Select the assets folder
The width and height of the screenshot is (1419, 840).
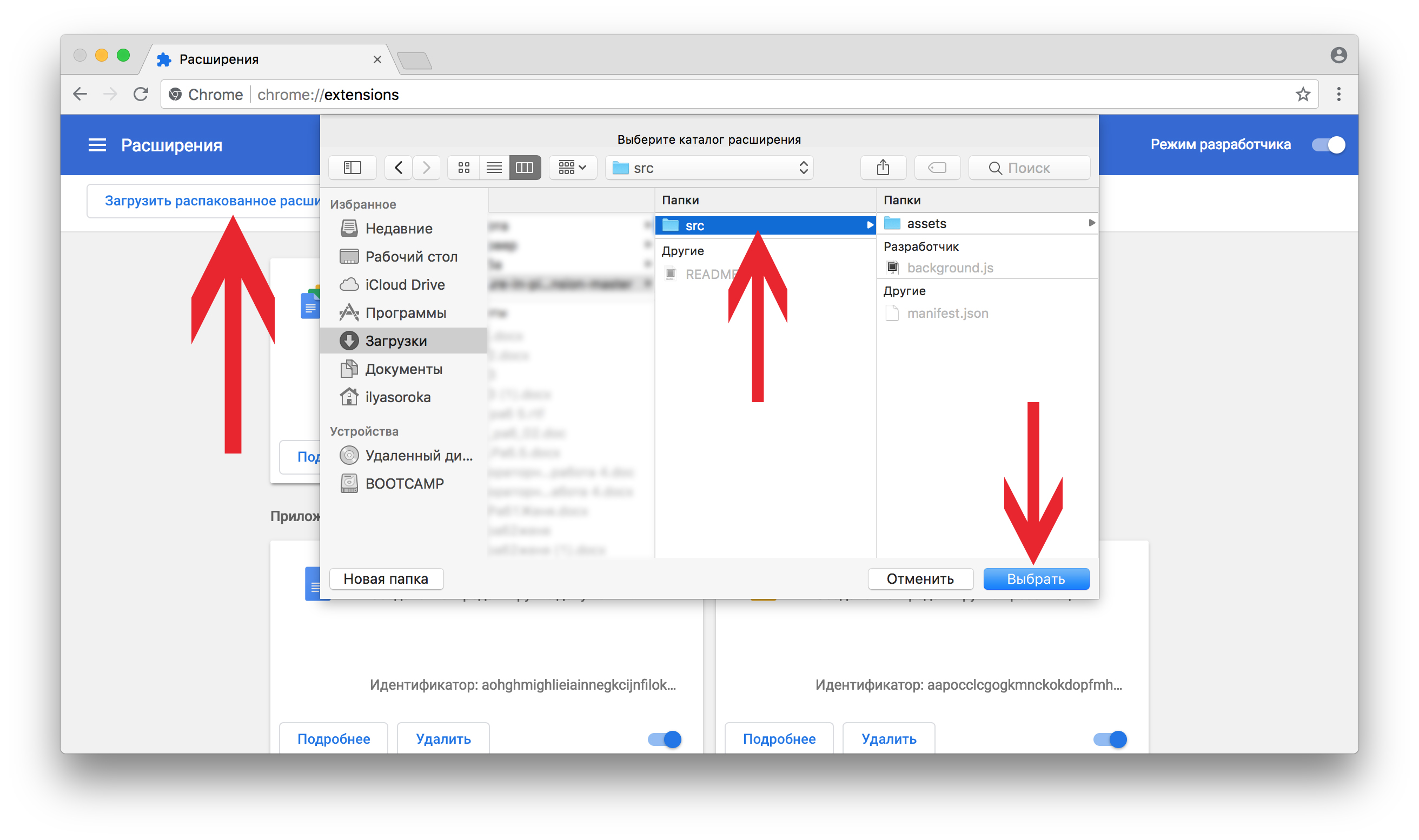[987, 223]
